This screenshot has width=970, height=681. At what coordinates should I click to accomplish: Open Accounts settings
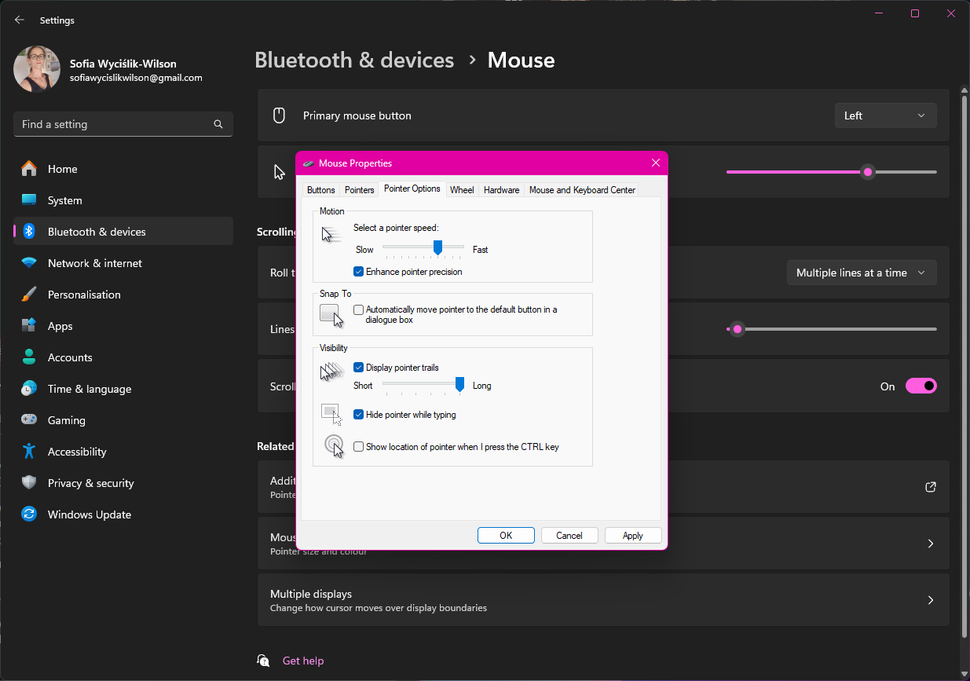tap(70, 357)
